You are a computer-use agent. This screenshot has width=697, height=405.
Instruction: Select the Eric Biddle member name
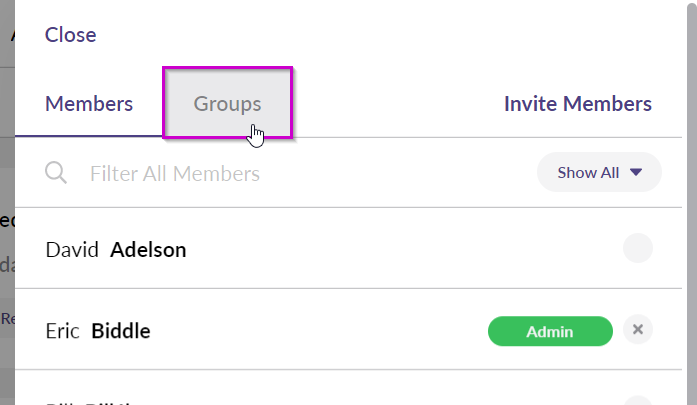(x=98, y=331)
